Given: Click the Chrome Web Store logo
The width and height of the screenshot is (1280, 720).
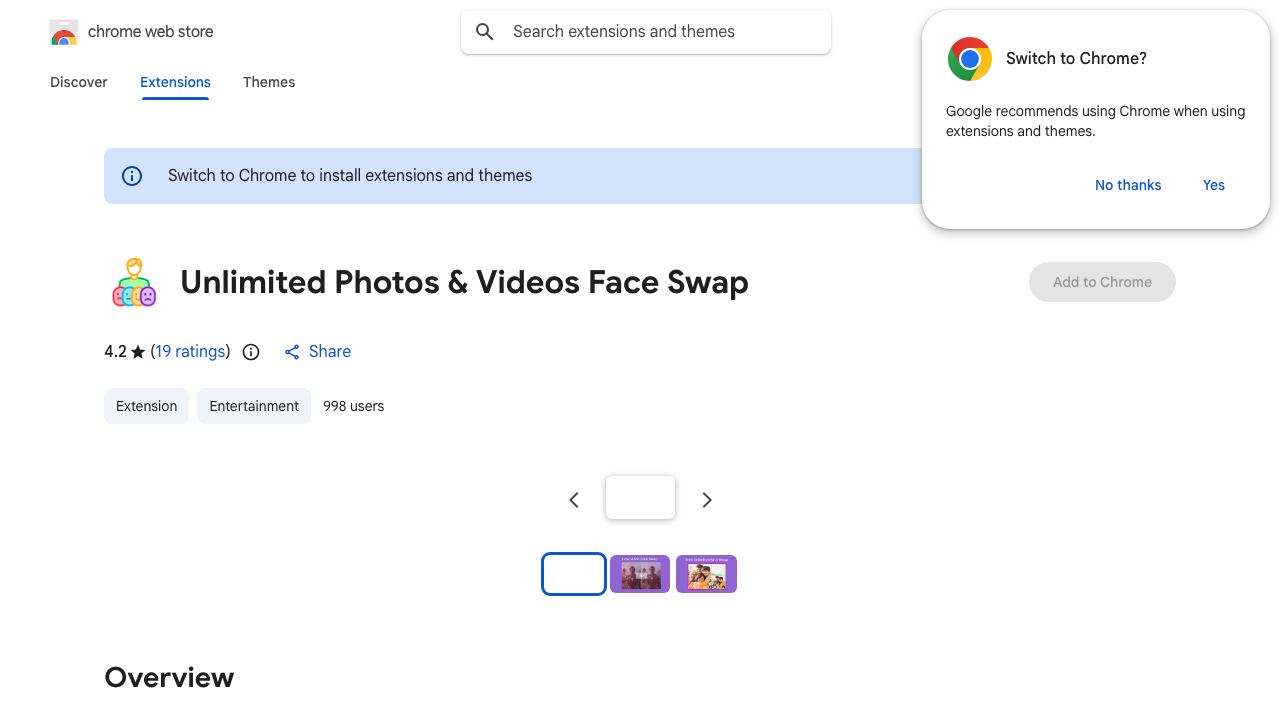Looking at the screenshot, I should 64,32.
